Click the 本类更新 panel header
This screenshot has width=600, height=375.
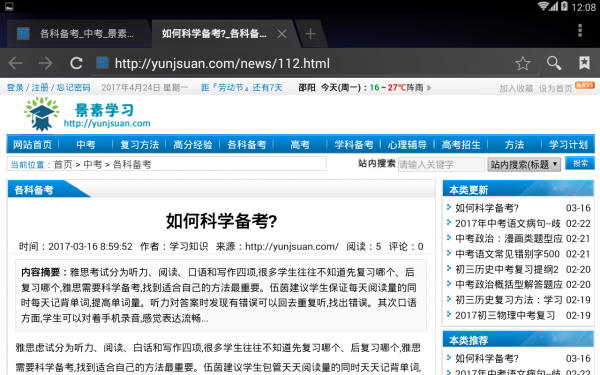[518, 190]
